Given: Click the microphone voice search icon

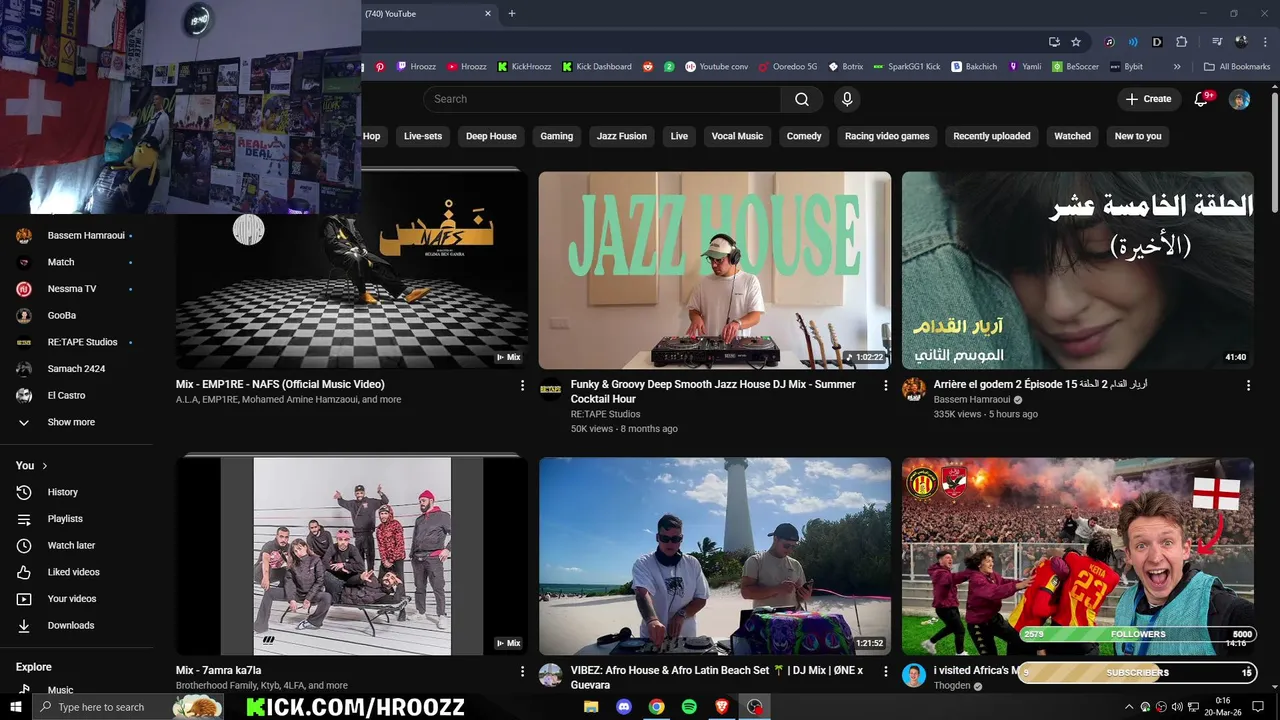Looking at the screenshot, I should click(847, 99).
